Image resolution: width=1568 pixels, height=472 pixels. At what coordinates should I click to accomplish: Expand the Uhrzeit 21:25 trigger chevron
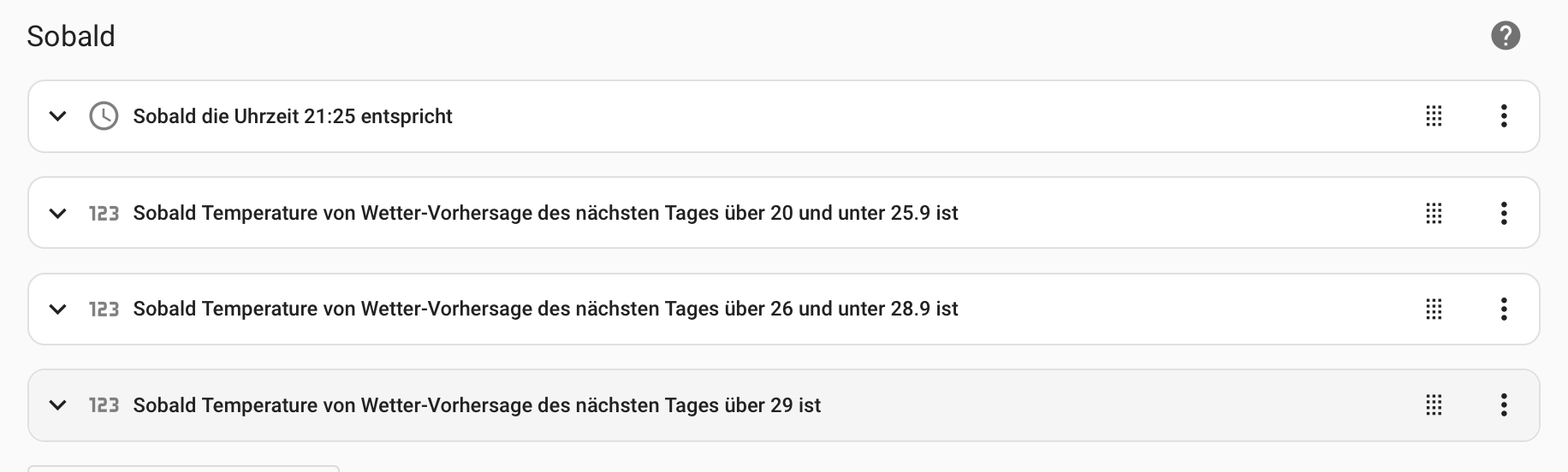[x=57, y=116]
